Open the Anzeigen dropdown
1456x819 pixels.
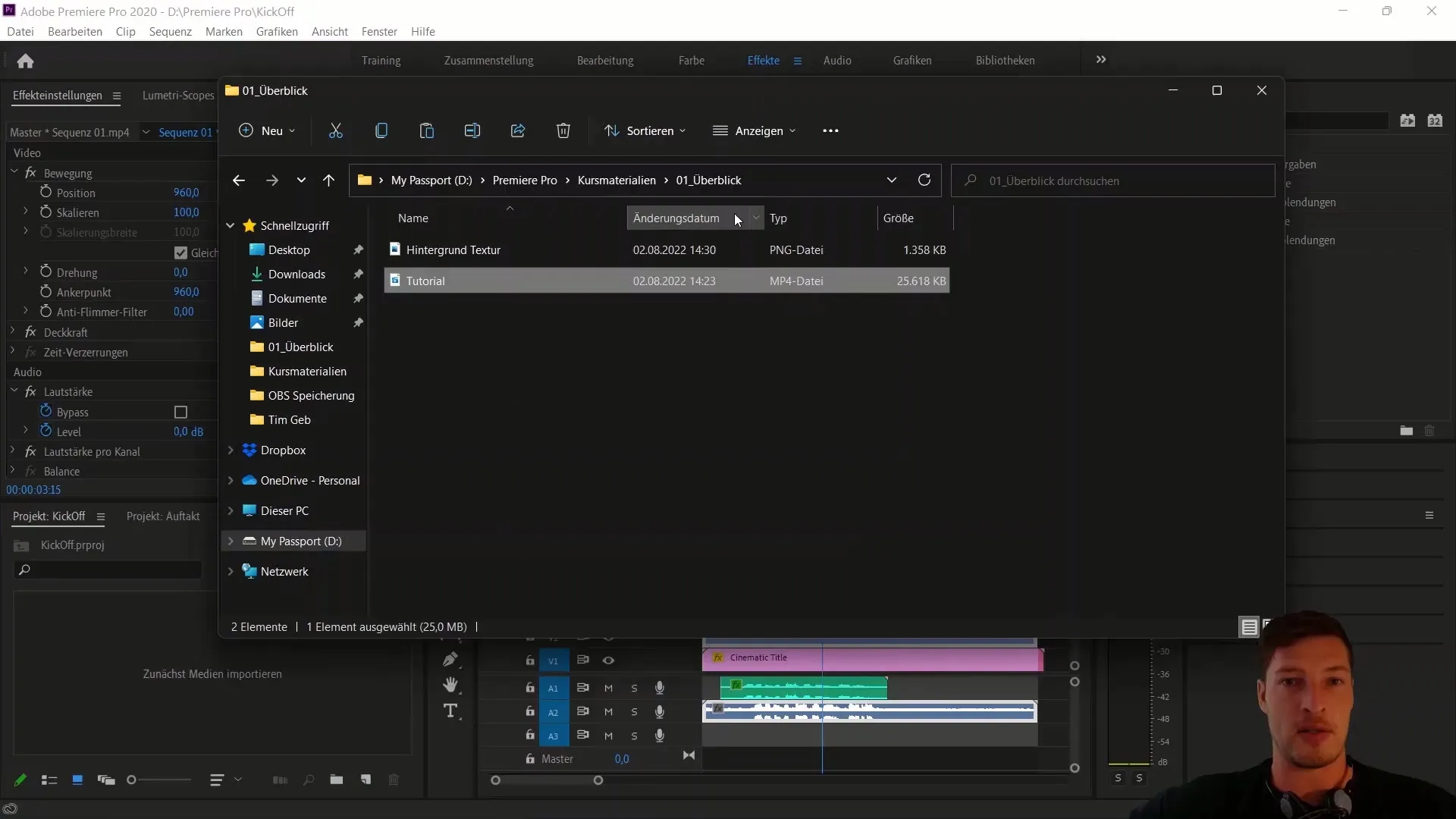pyautogui.click(x=755, y=130)
